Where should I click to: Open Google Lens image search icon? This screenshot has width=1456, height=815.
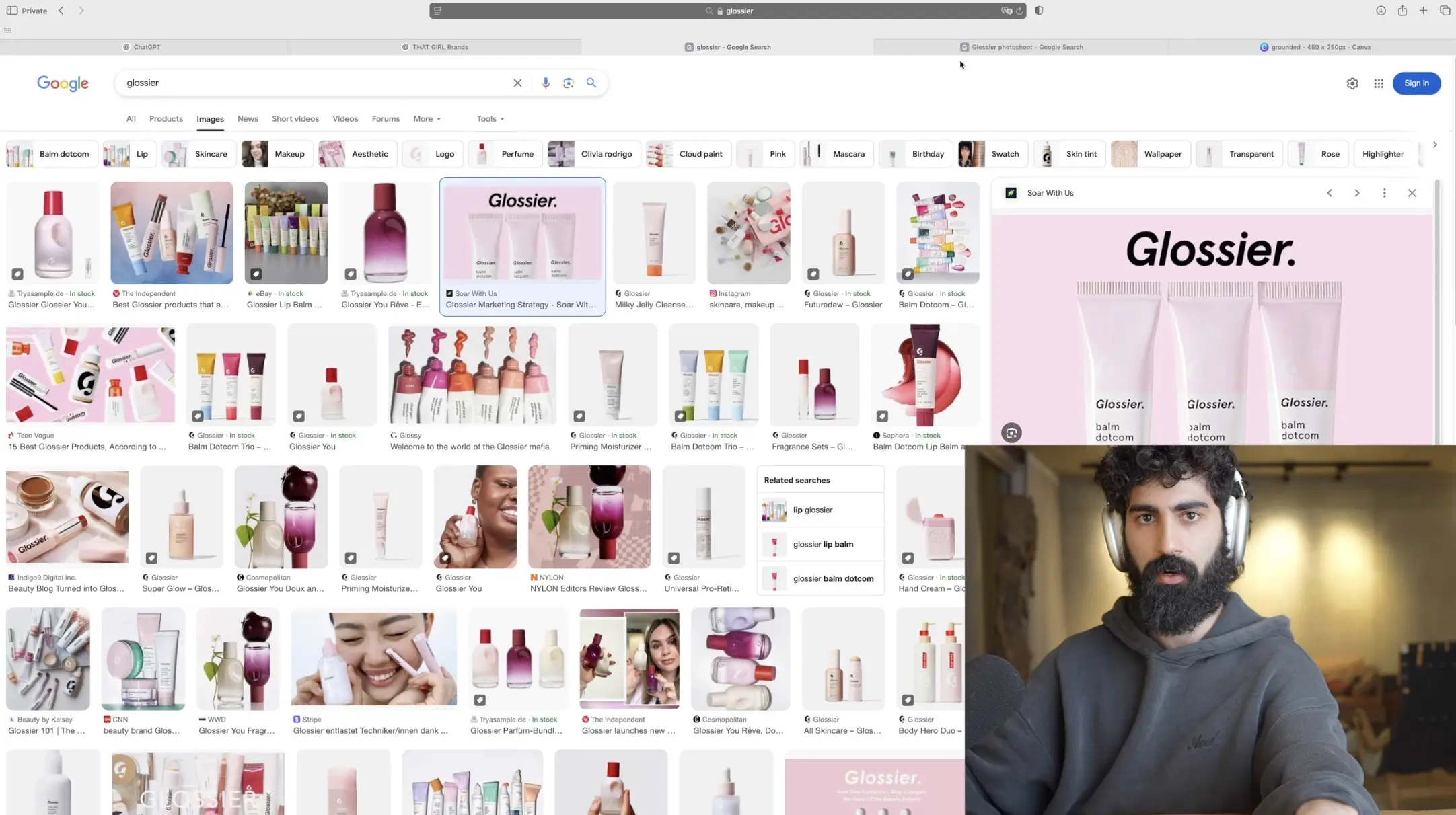coord(569,83)
